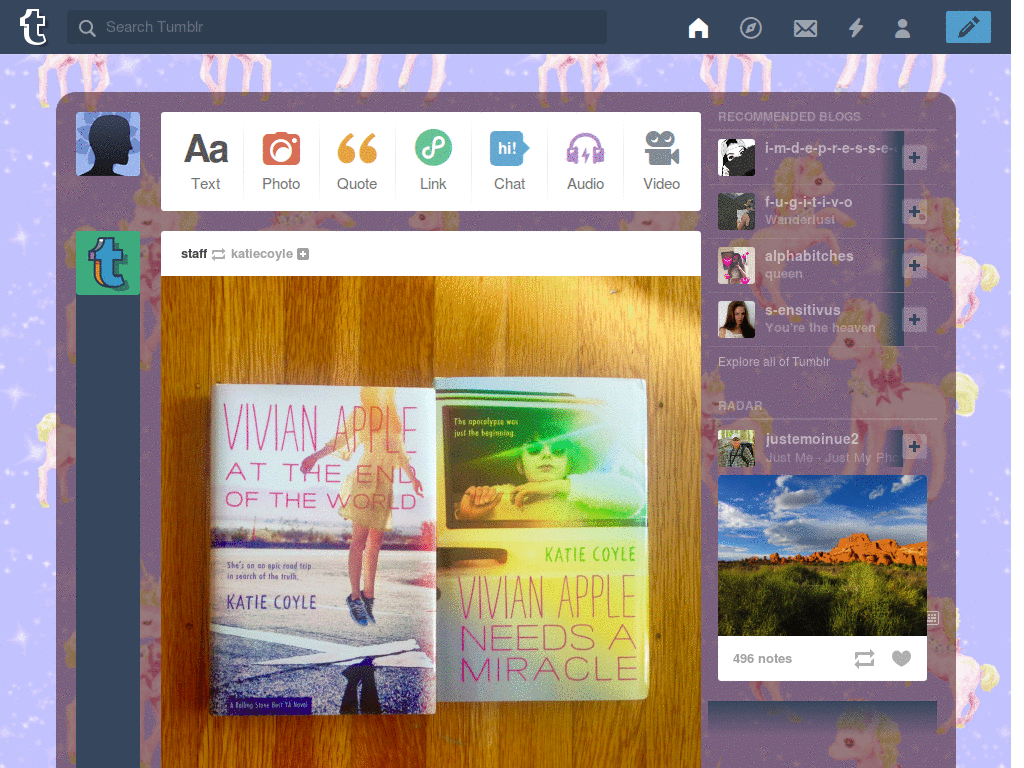The height and width of the screenshot is (768, 1024).
Task: View the 496 notes
Action: point(762,658)
